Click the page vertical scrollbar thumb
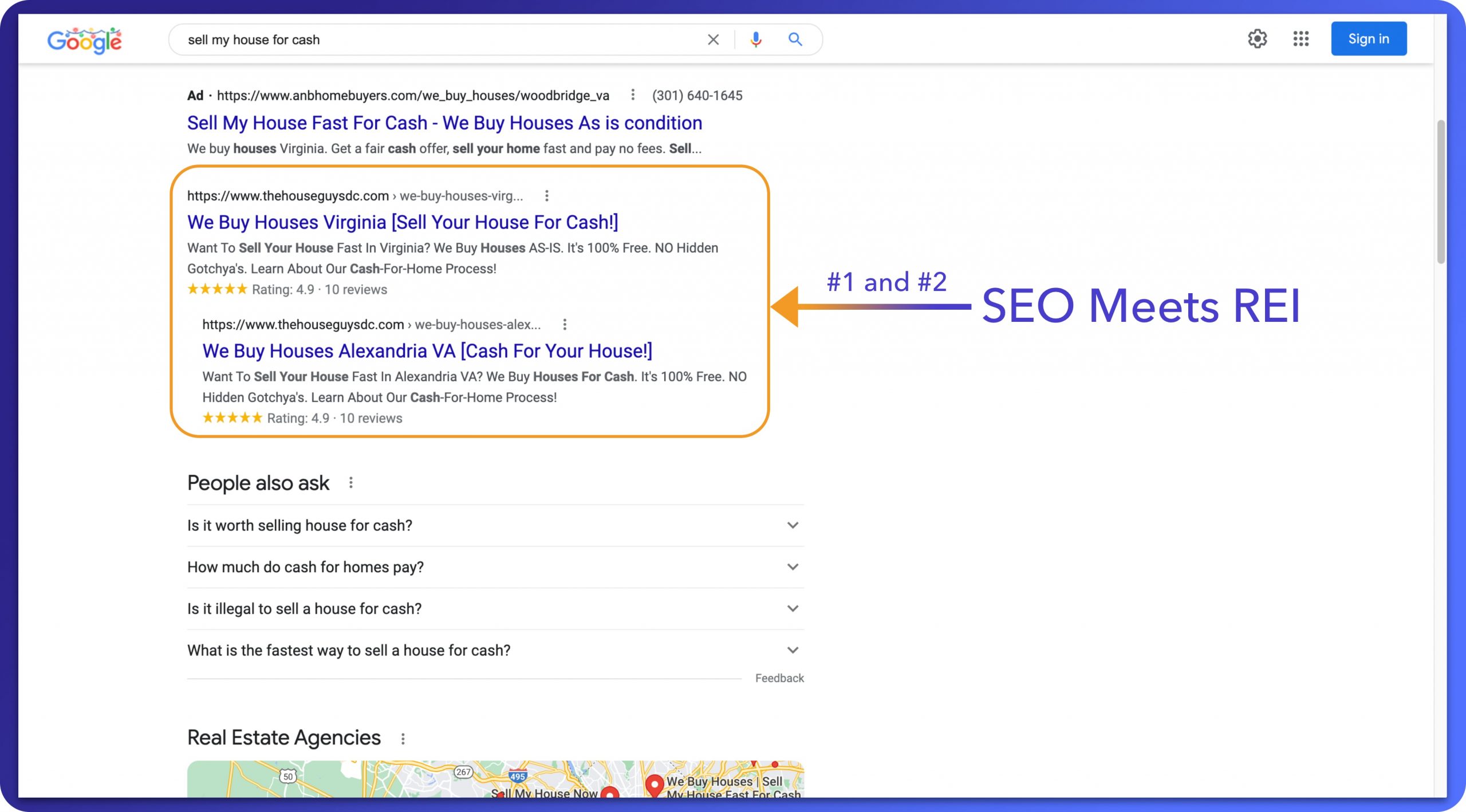 coord(1441,192)
